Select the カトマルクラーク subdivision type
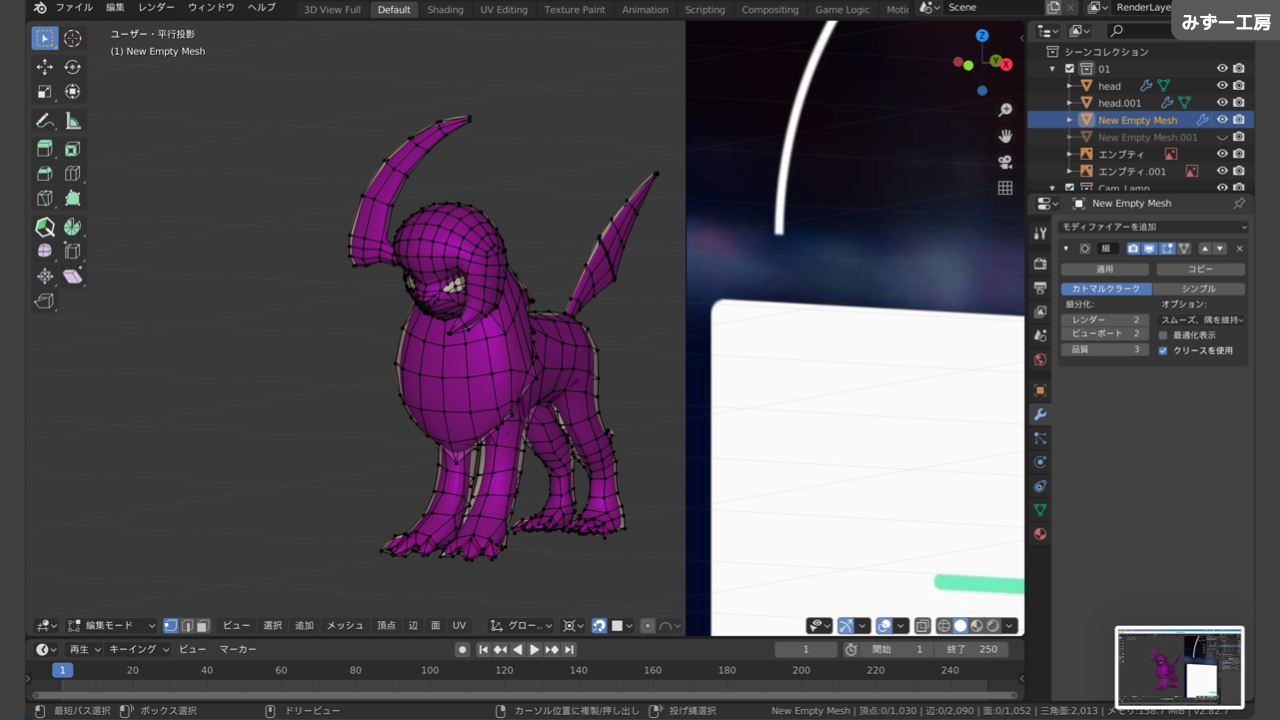 (x=1106, y=289)
